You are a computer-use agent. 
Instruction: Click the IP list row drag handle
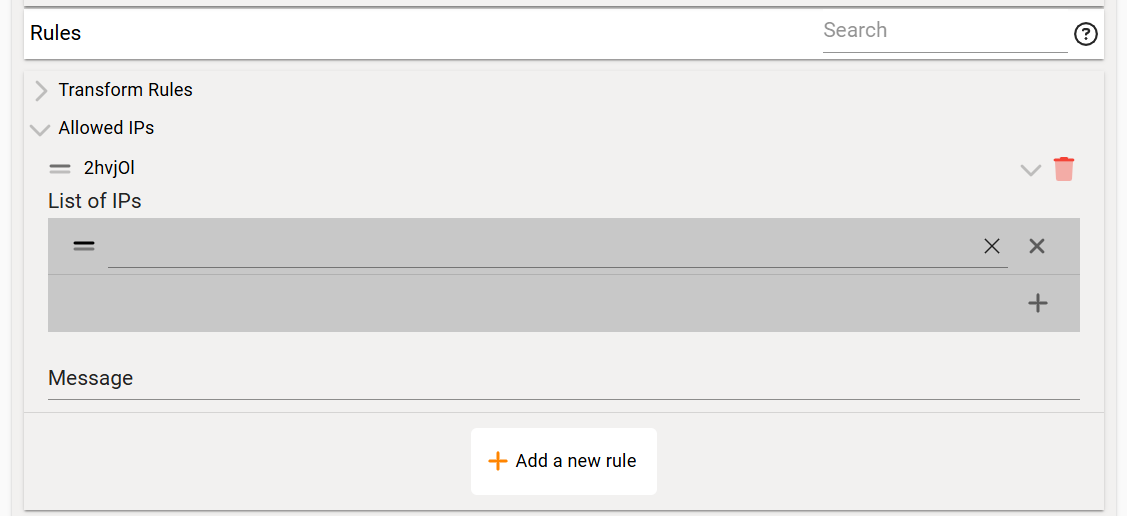click(x=84, y=246)
